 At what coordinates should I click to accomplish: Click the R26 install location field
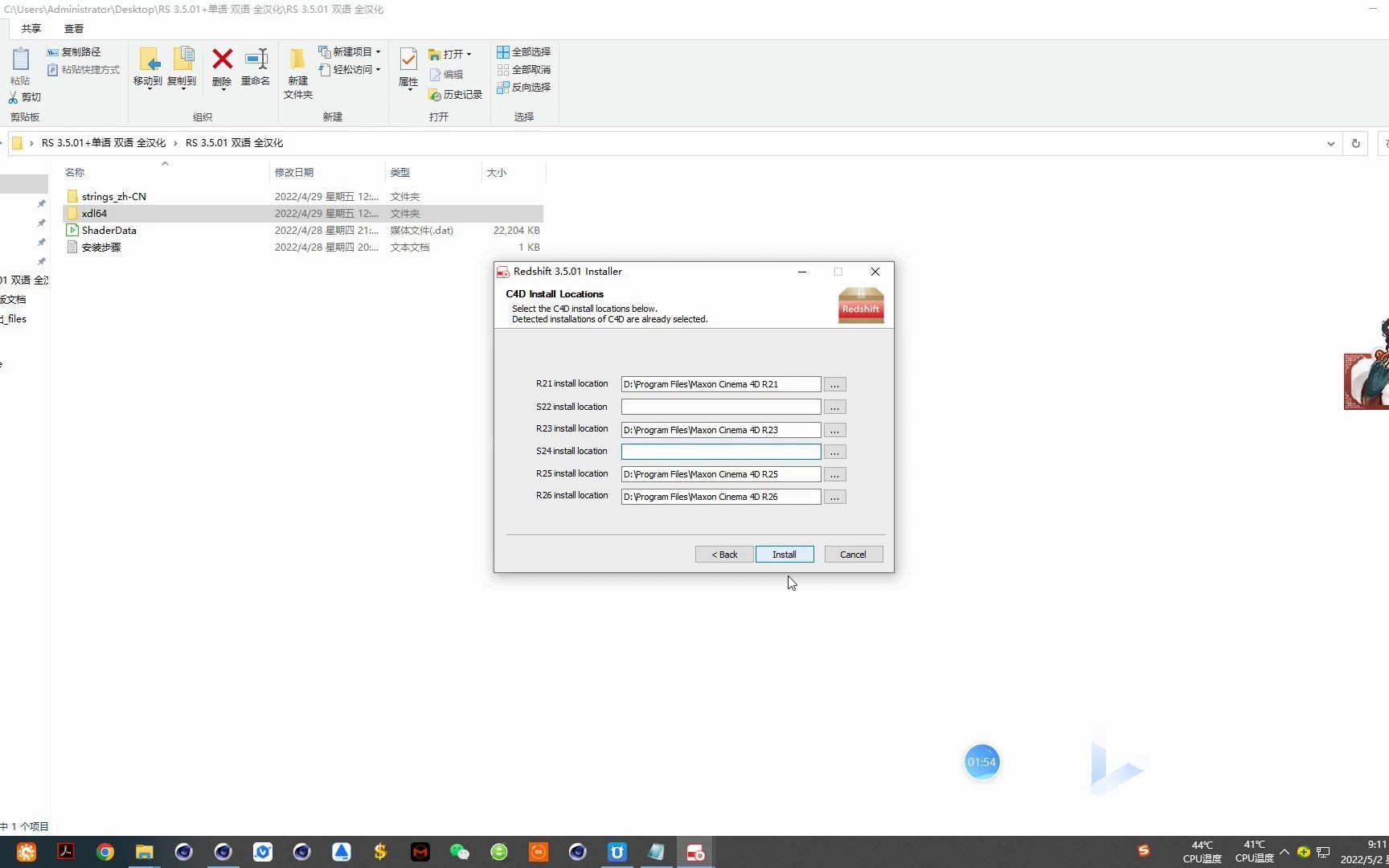point(721,497)
